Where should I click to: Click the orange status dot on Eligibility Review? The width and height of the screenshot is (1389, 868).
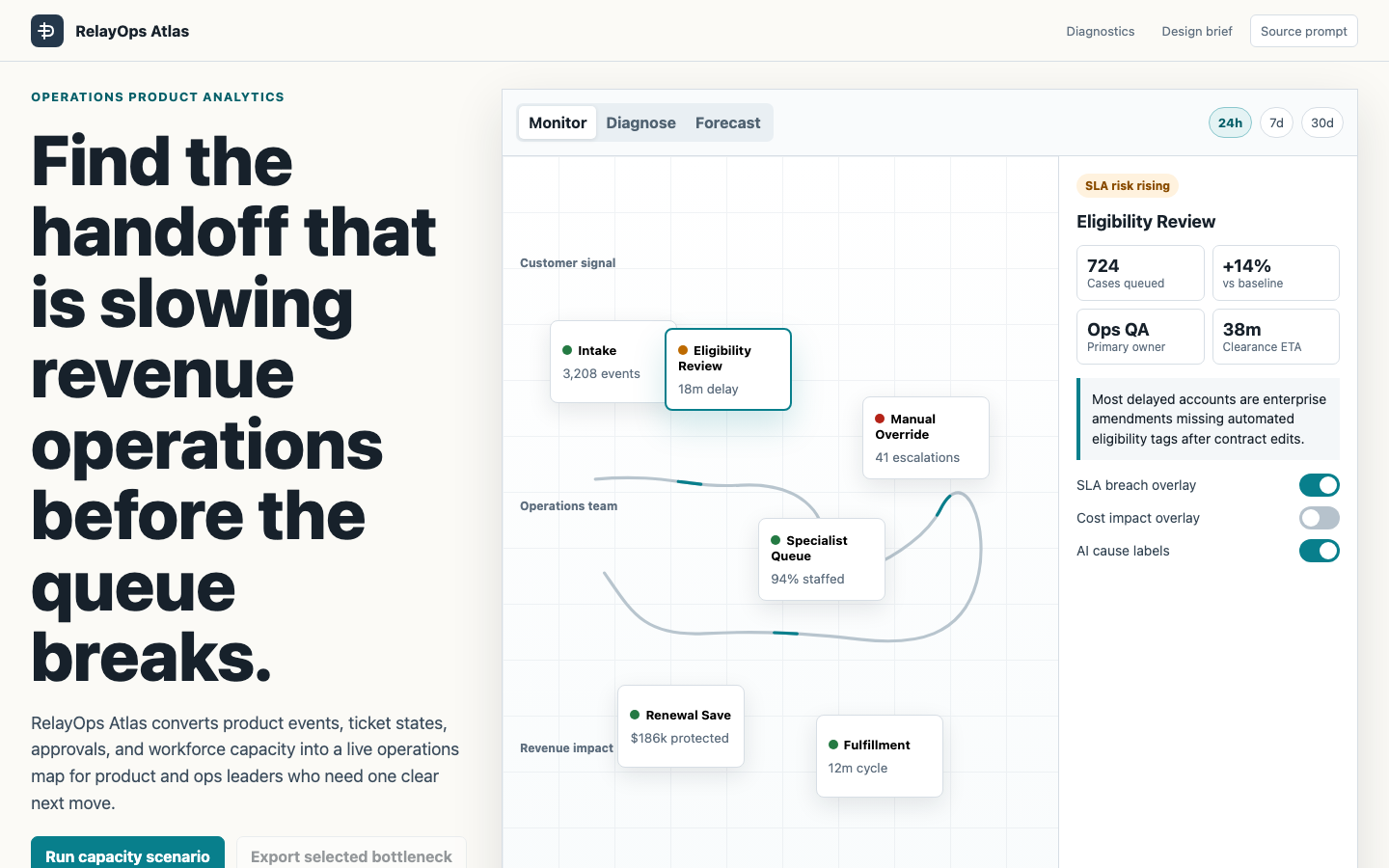click(x=683, y=350)
